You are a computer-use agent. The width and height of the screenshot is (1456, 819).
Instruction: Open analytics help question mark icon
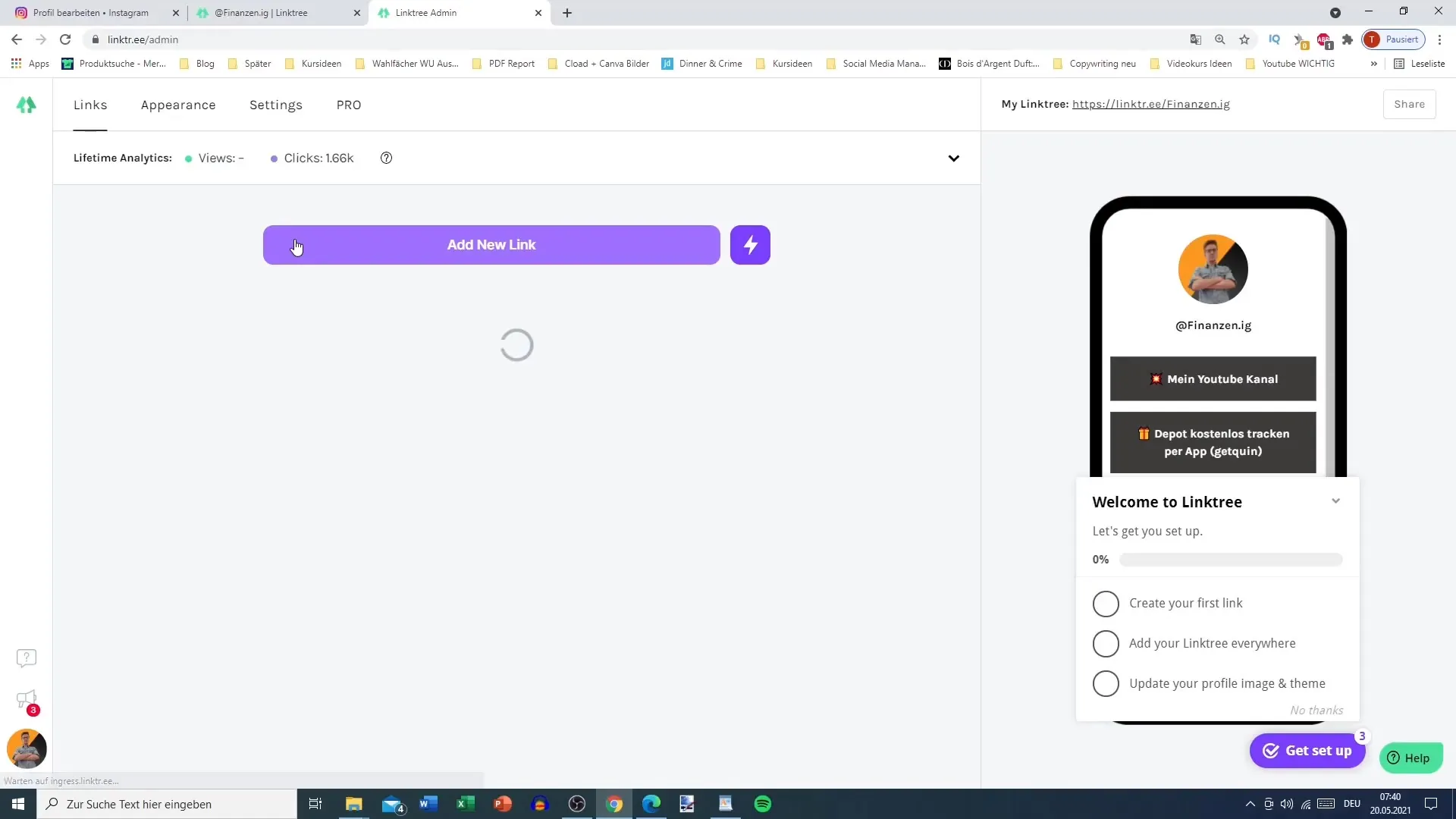(386, 158)
